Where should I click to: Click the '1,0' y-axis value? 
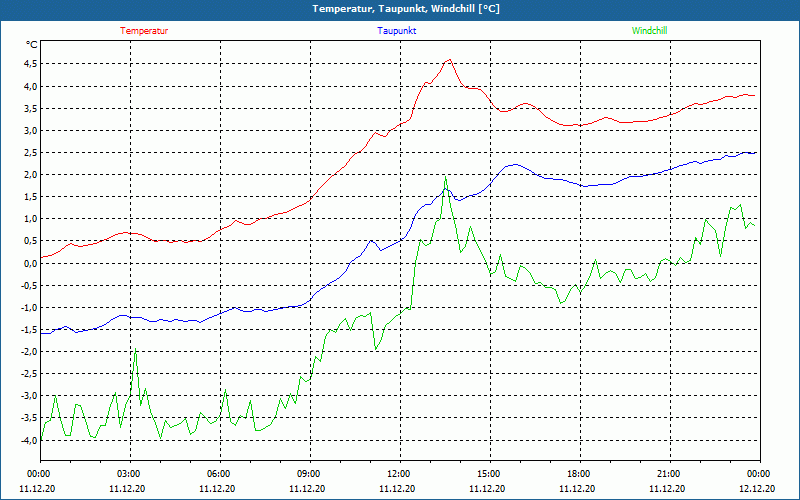tap(31, 219)
